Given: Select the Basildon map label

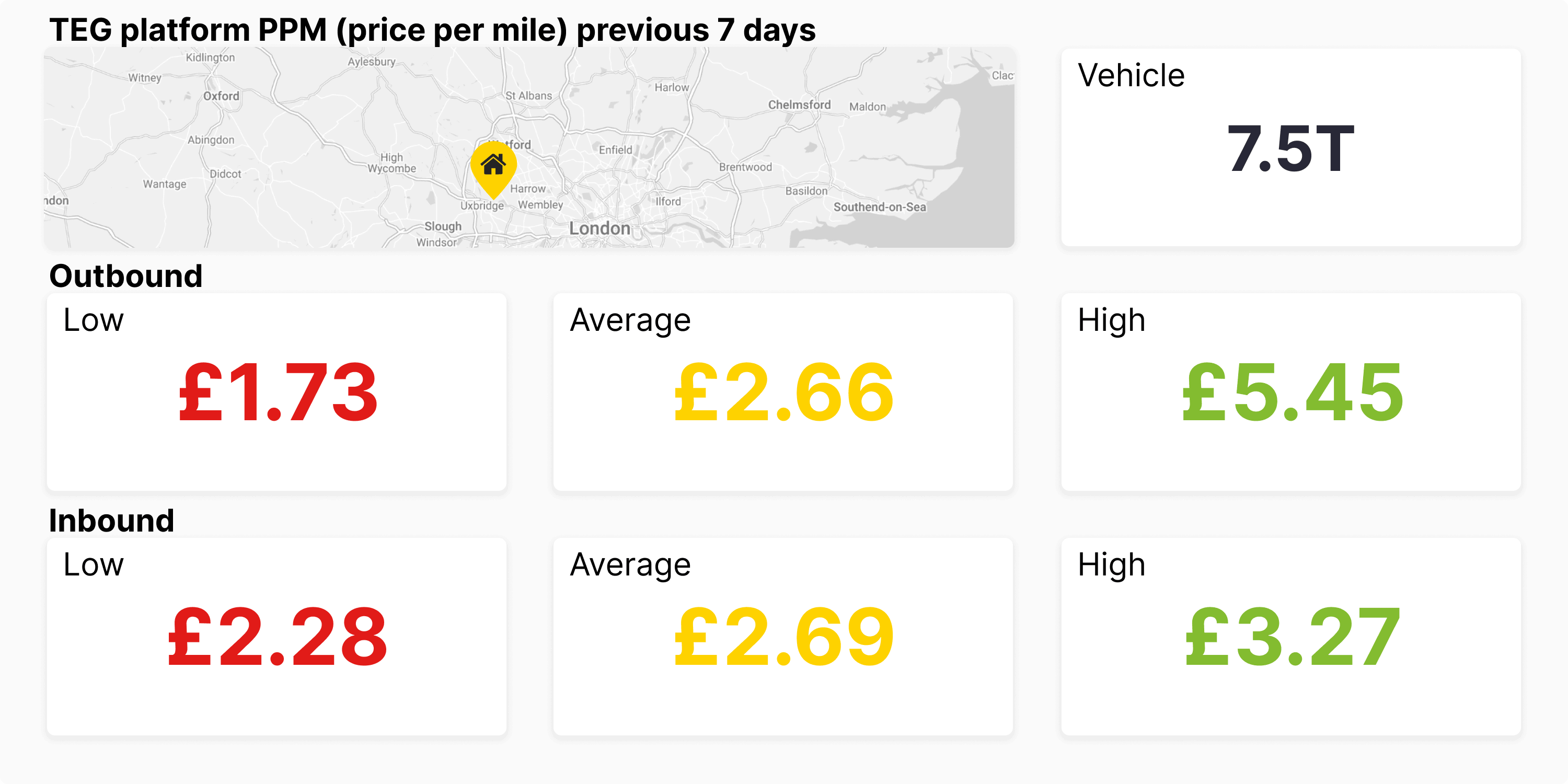Looking at the screenshot, I should [806, 191].
